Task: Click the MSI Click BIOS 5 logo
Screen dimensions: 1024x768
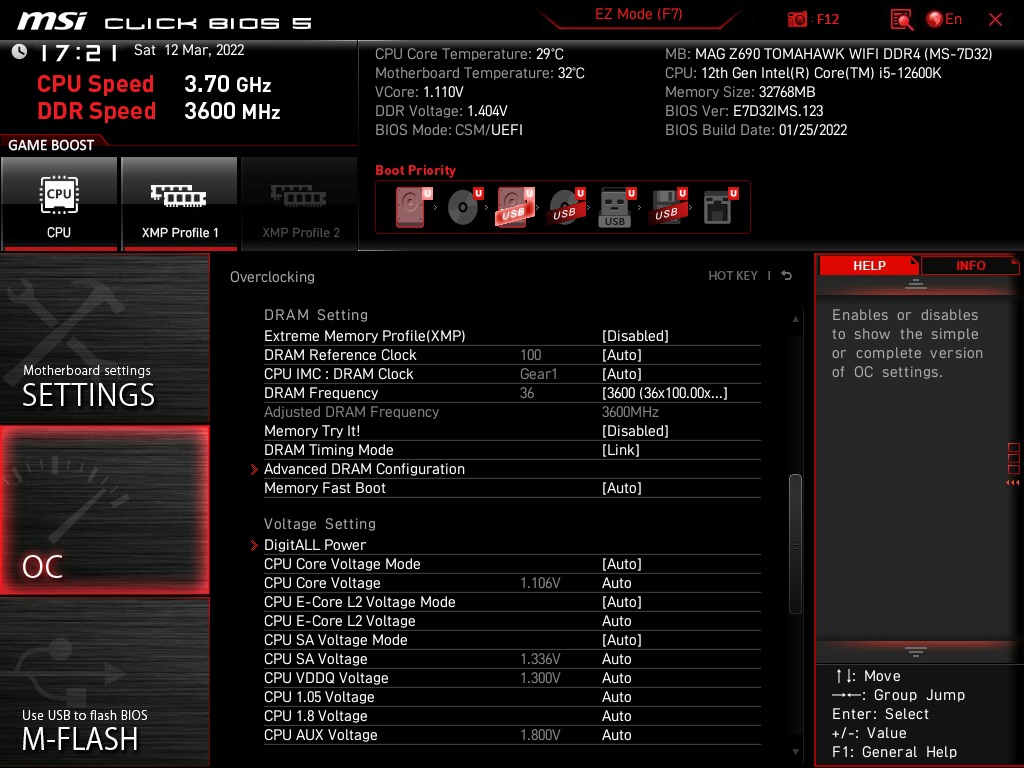Action: point(163,22)
